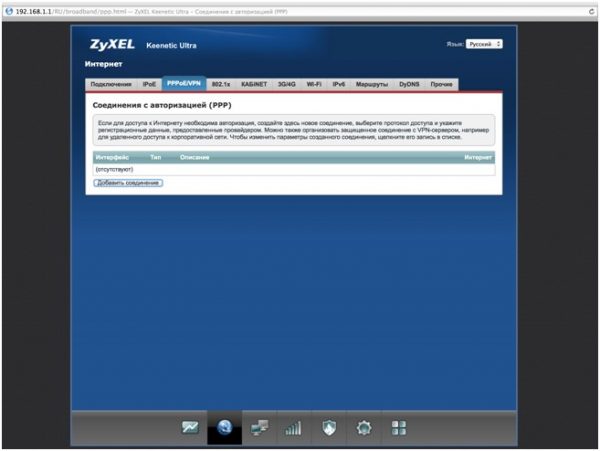This screenshot has width=600, height=451.
Task: Open the home network computers icon
Action: click(x=259, y=428)
